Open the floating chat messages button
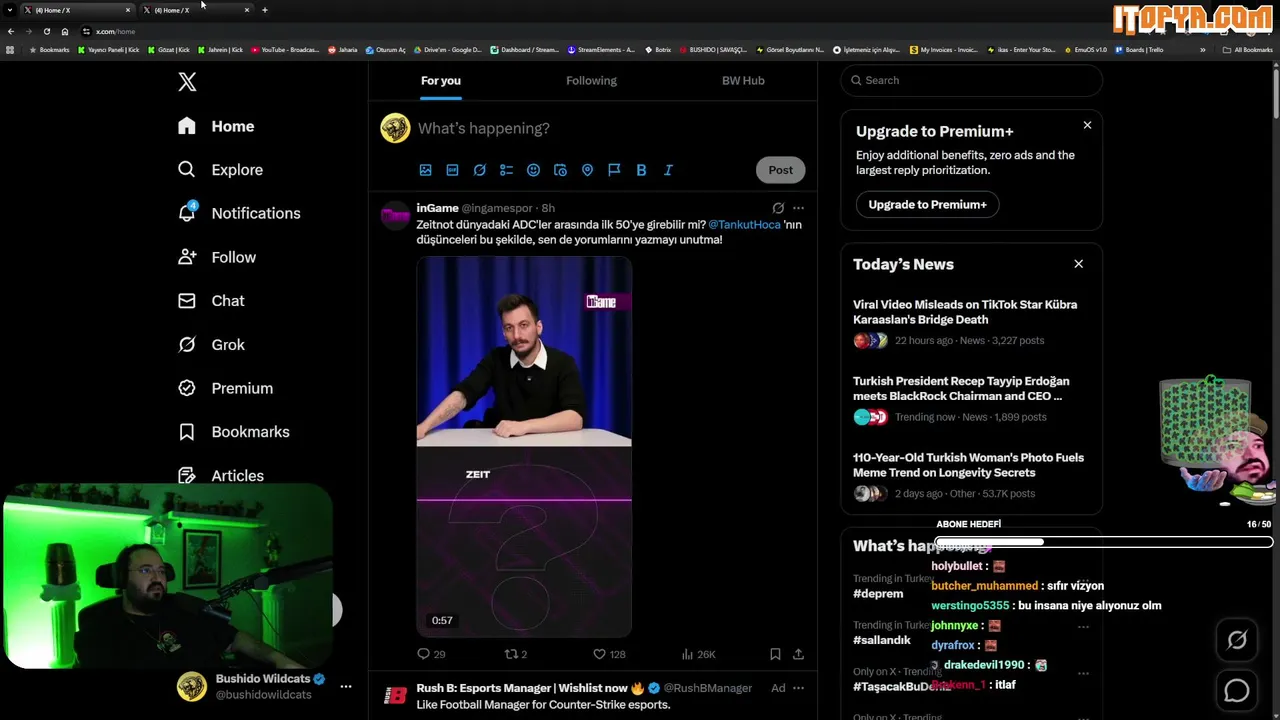 click(1237, 690)
